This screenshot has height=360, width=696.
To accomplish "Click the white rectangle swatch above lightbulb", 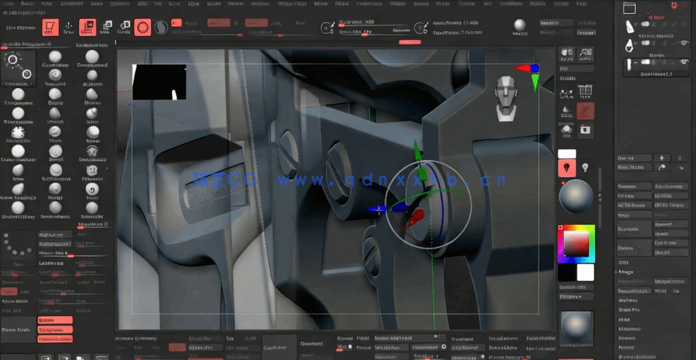I will [x=567, y=154].
